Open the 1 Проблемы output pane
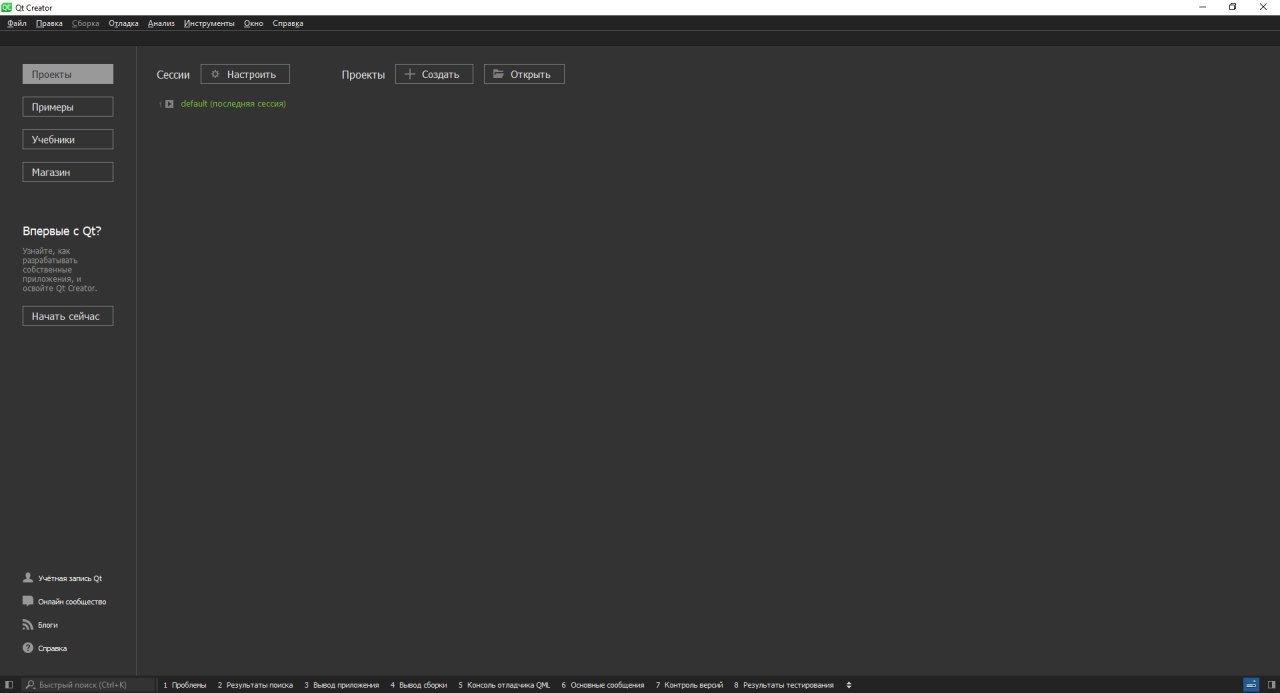Screen dimensions: 1280x693 185,685
